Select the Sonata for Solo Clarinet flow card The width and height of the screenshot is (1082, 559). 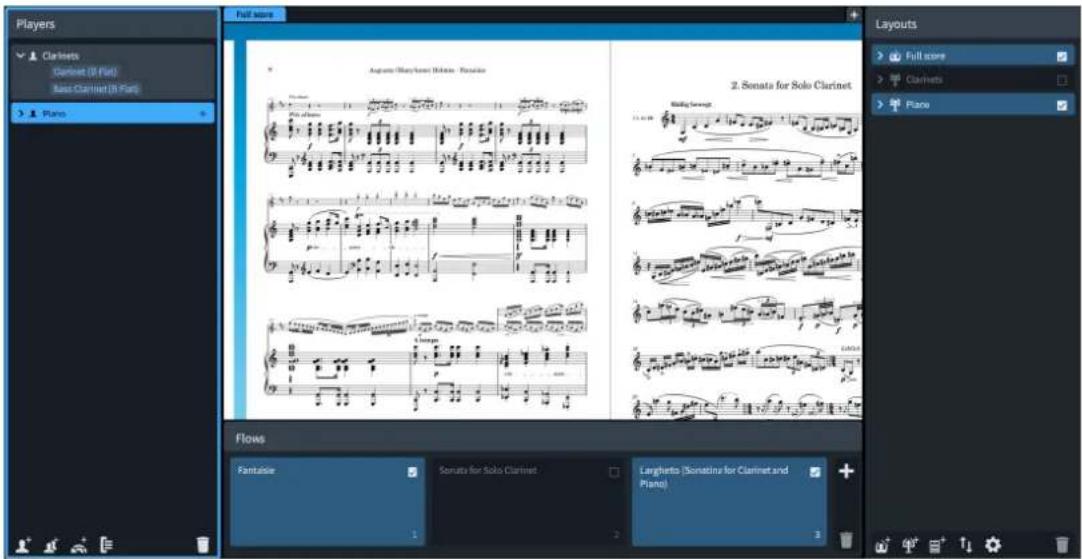528,502
